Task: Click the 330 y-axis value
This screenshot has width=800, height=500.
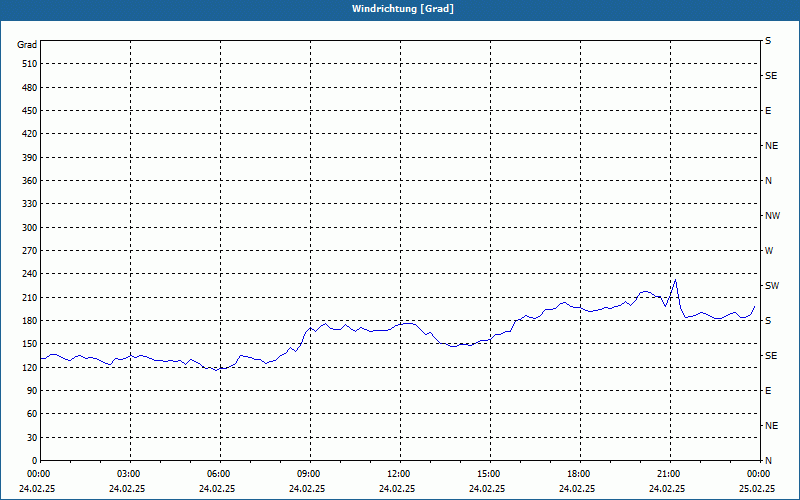Action: pyautogui.click(x=30, y=204)
